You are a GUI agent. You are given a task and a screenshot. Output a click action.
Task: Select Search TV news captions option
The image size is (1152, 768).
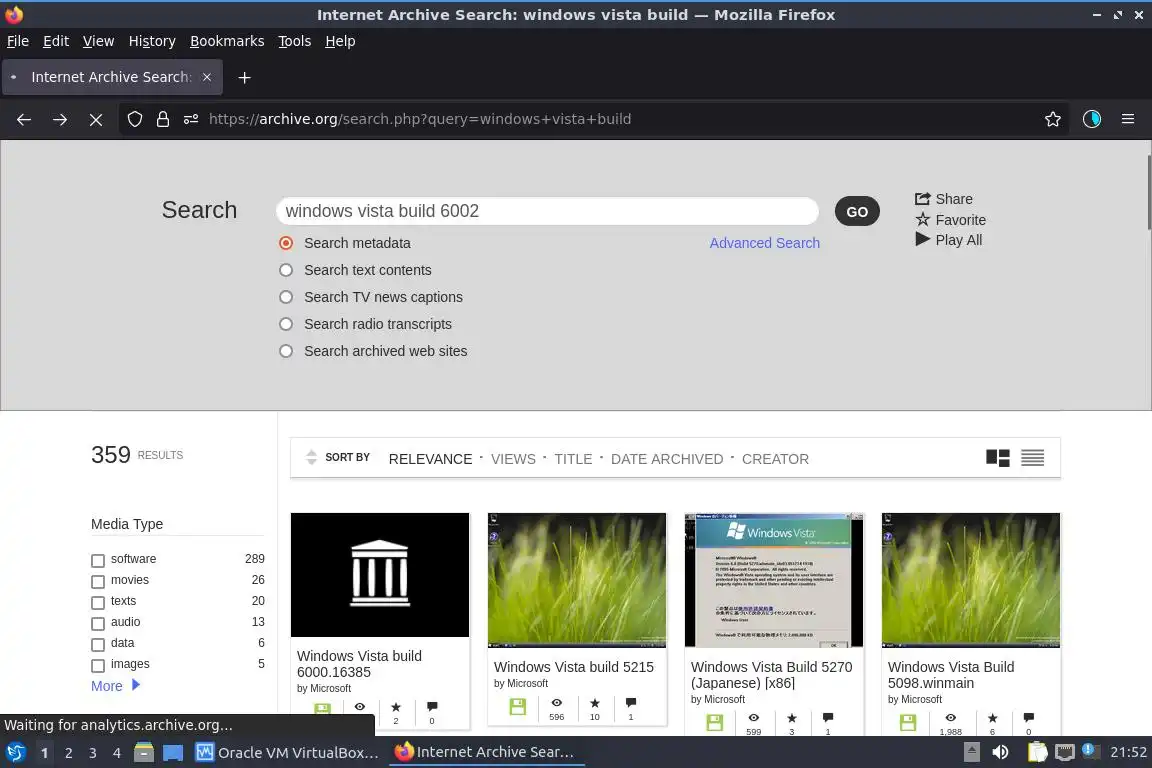[287, 297]
